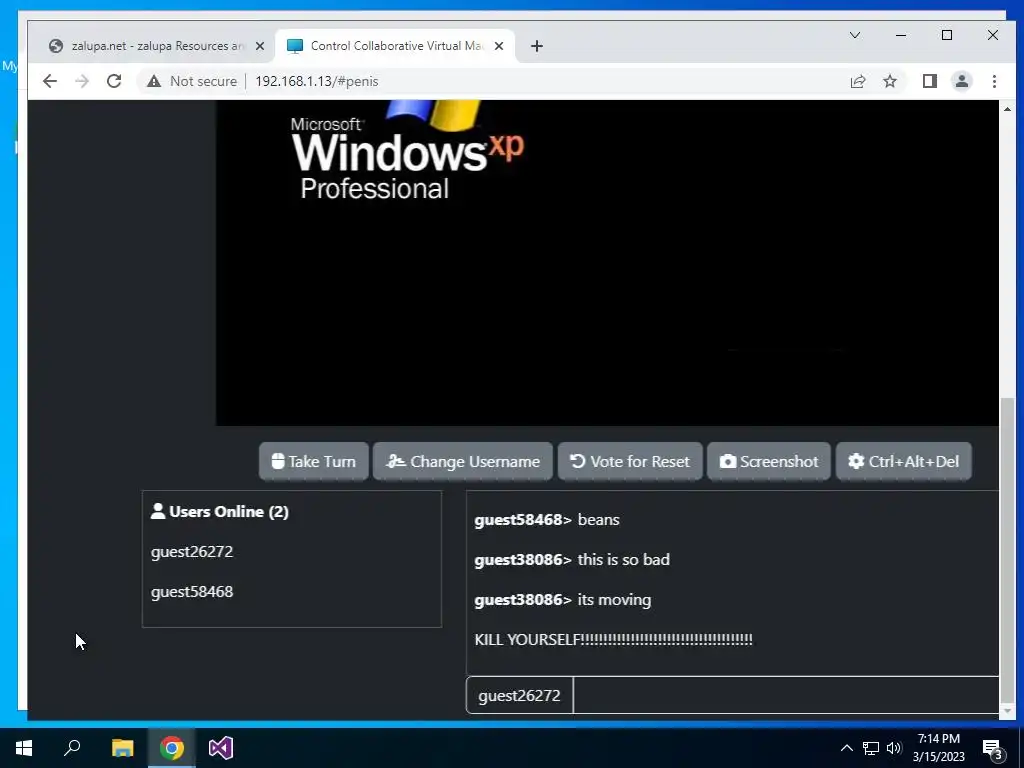Image resolution: width=1024 pixels, height=768 pixels.
Task: Go back with the browser back arrow
Action: click(x=50, y=81)
